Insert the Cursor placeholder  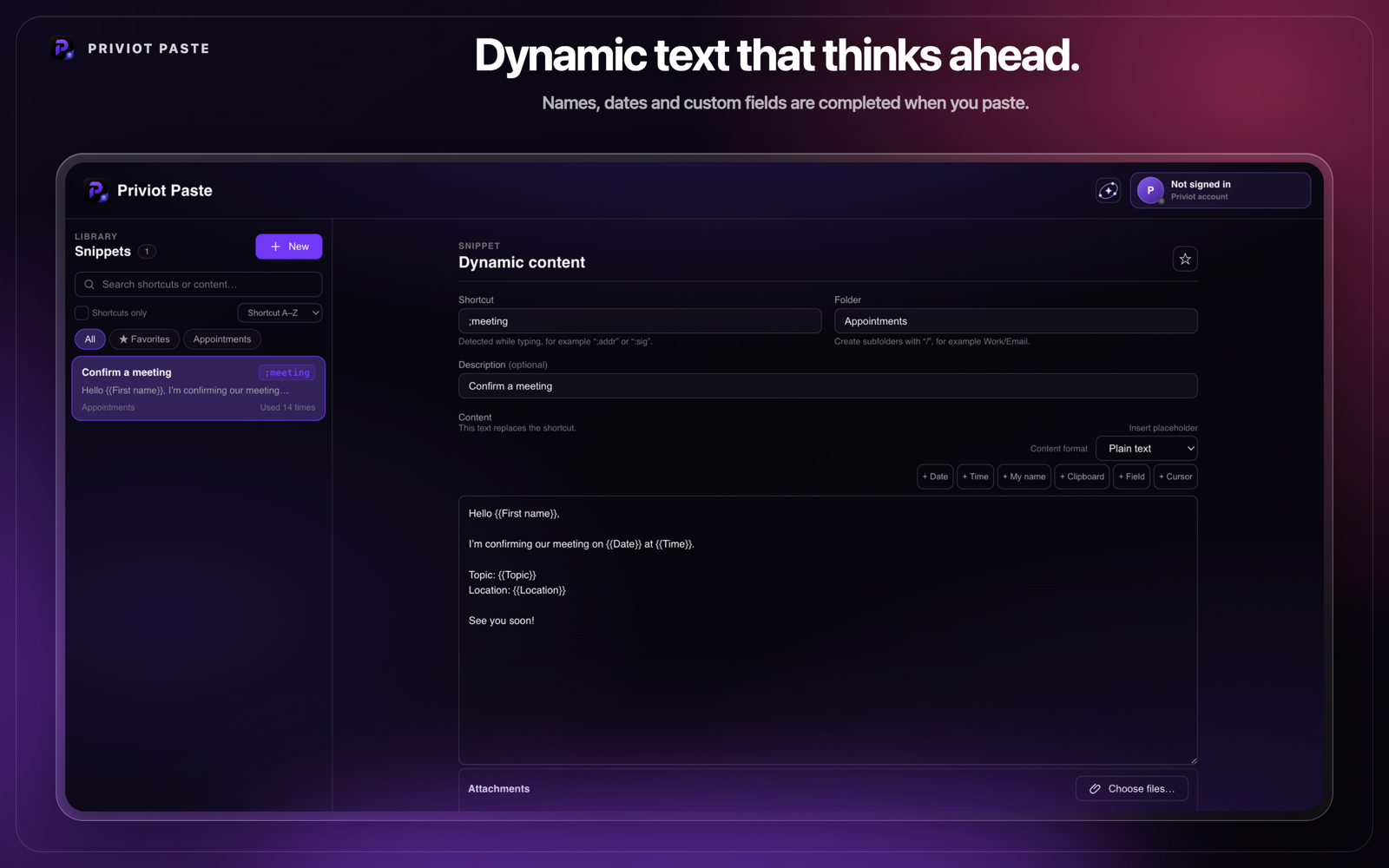click(1175, 477)
